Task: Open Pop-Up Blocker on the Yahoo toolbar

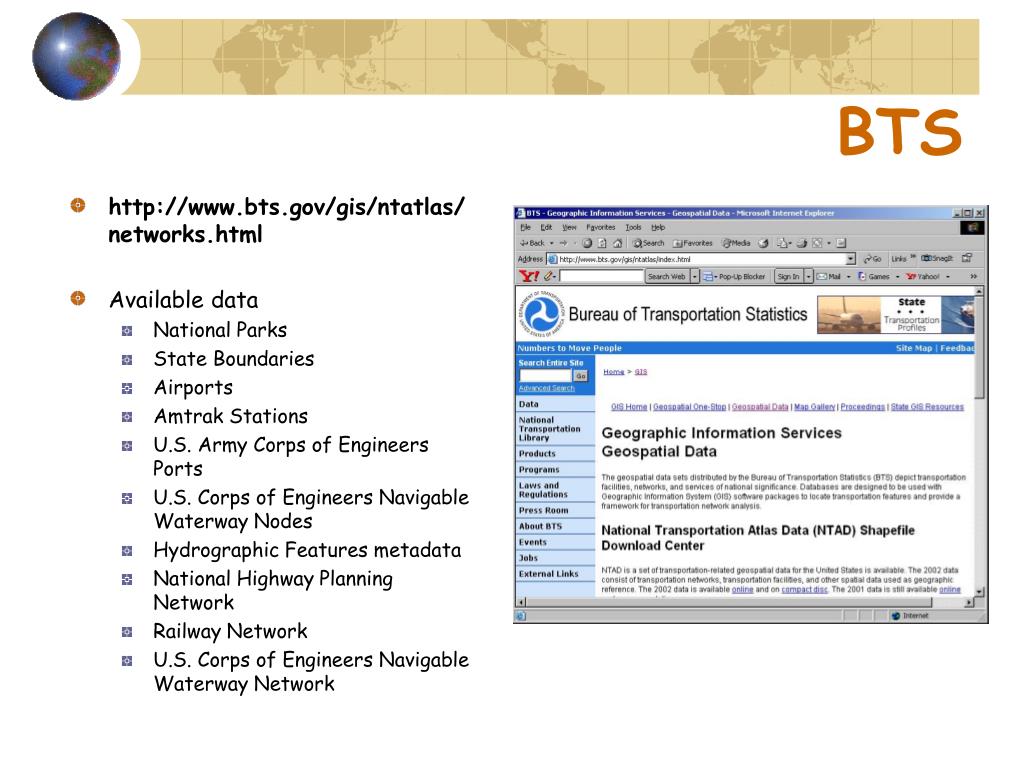Action: 734,276
